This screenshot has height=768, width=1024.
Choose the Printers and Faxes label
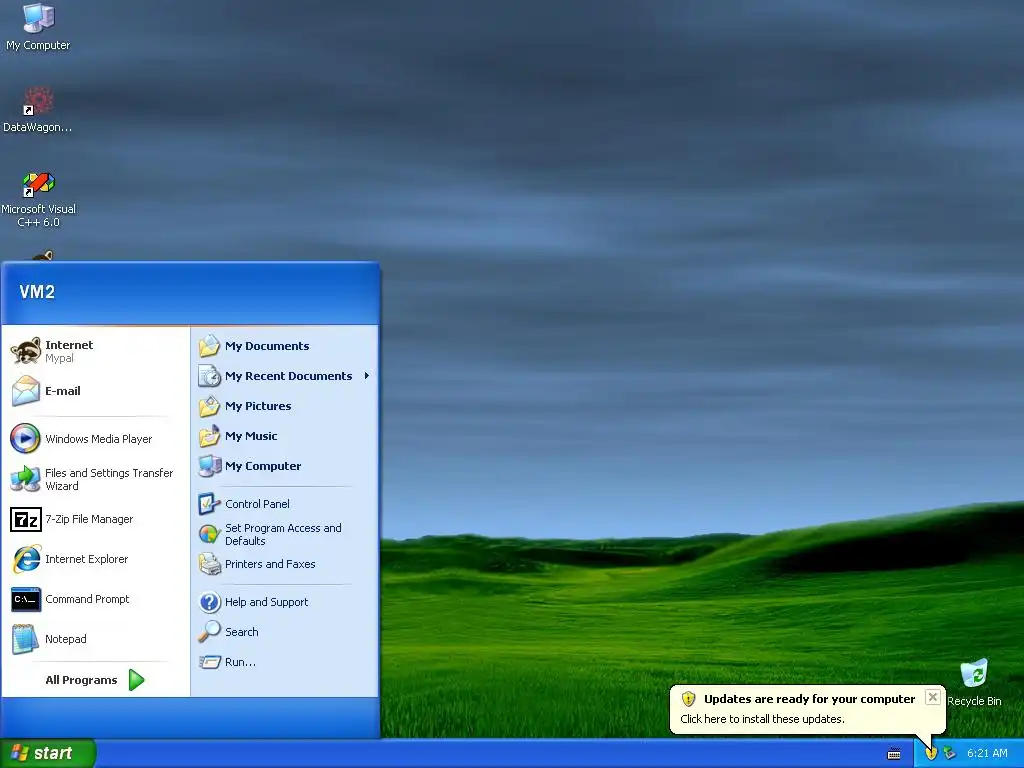[x=270, y=564]
